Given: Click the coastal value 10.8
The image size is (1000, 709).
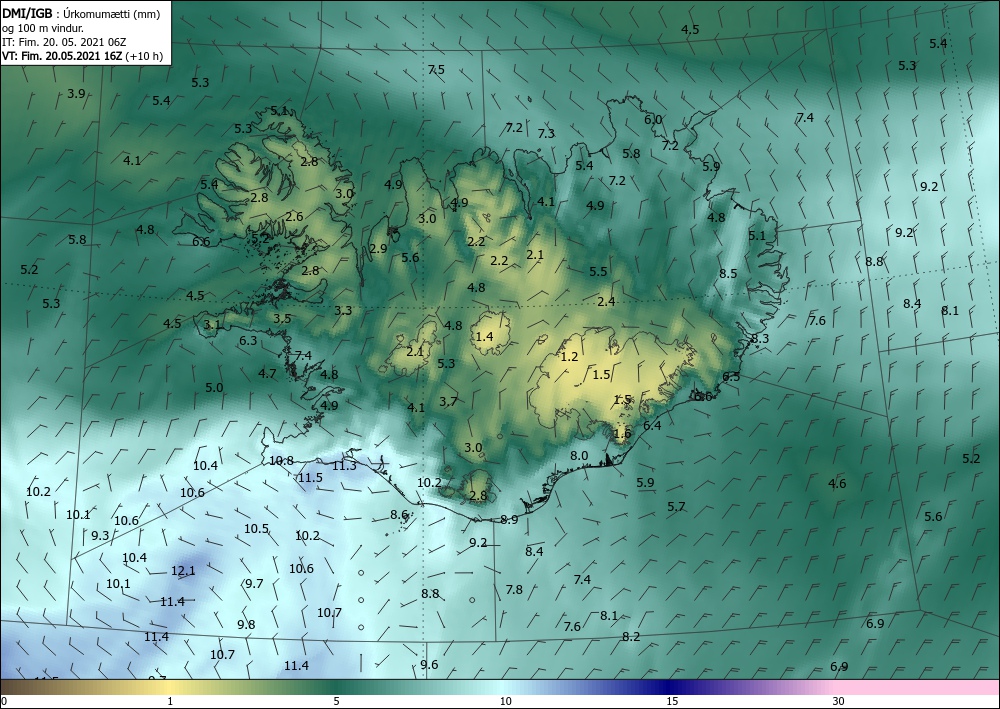Looking at the screenshot, I should pos(281,460).
